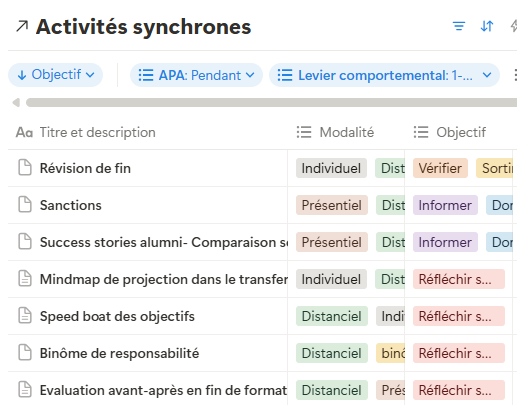The width and height of the screenshot is (517, 405).
Task: Open the Success stories alumni row title
Action: (x=164, y=242)
